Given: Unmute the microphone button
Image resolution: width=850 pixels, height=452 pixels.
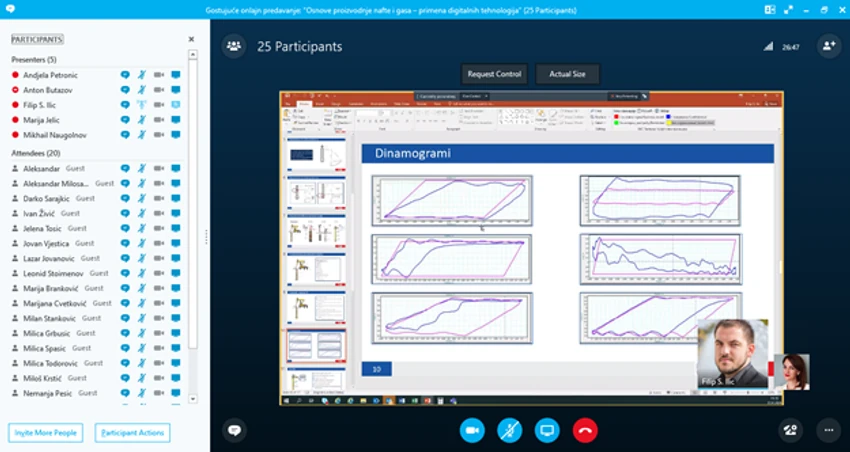Looking at the screenshot, I should point(510,431).
